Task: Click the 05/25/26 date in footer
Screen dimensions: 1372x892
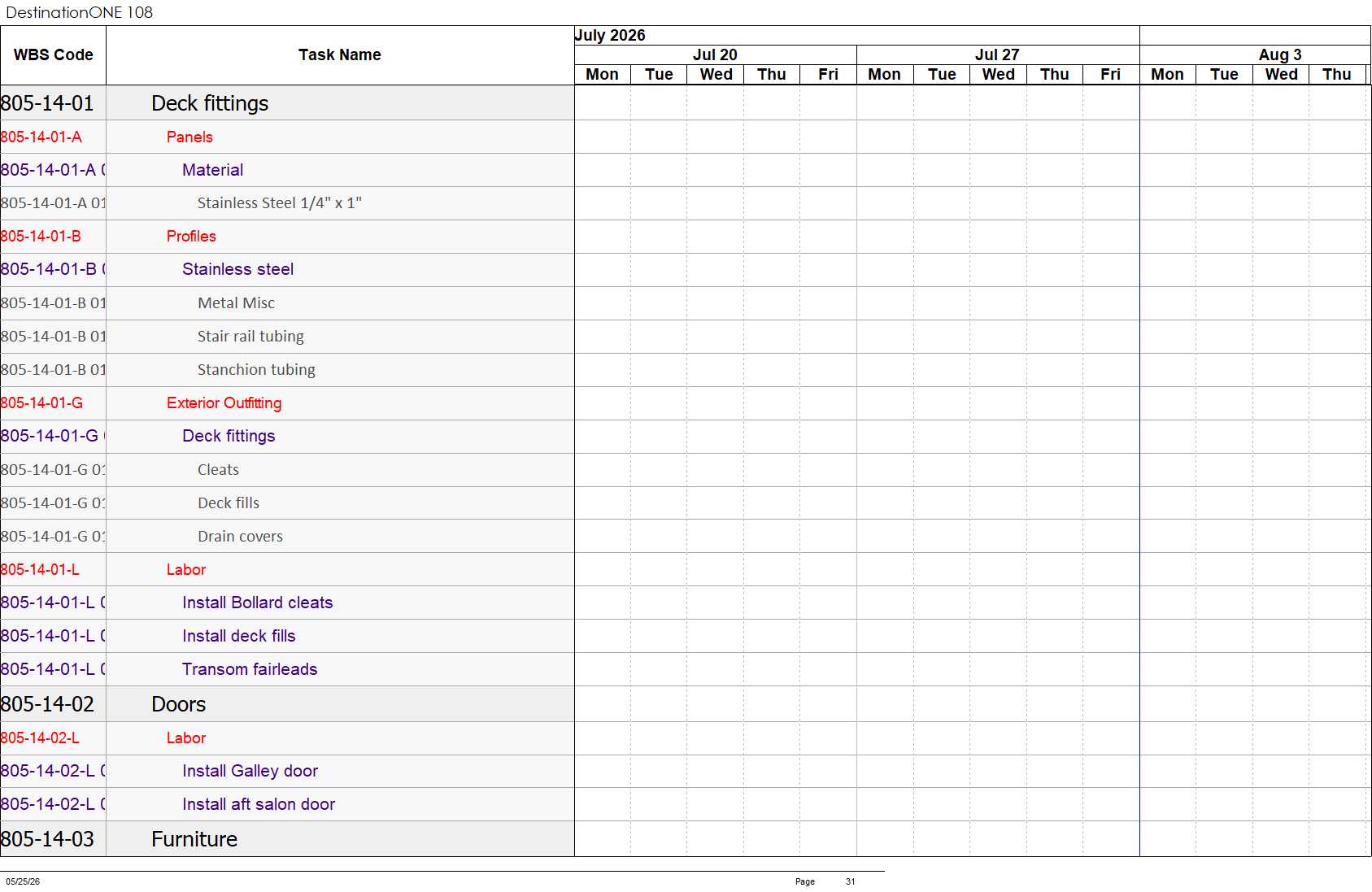Action: coord(23,881)
